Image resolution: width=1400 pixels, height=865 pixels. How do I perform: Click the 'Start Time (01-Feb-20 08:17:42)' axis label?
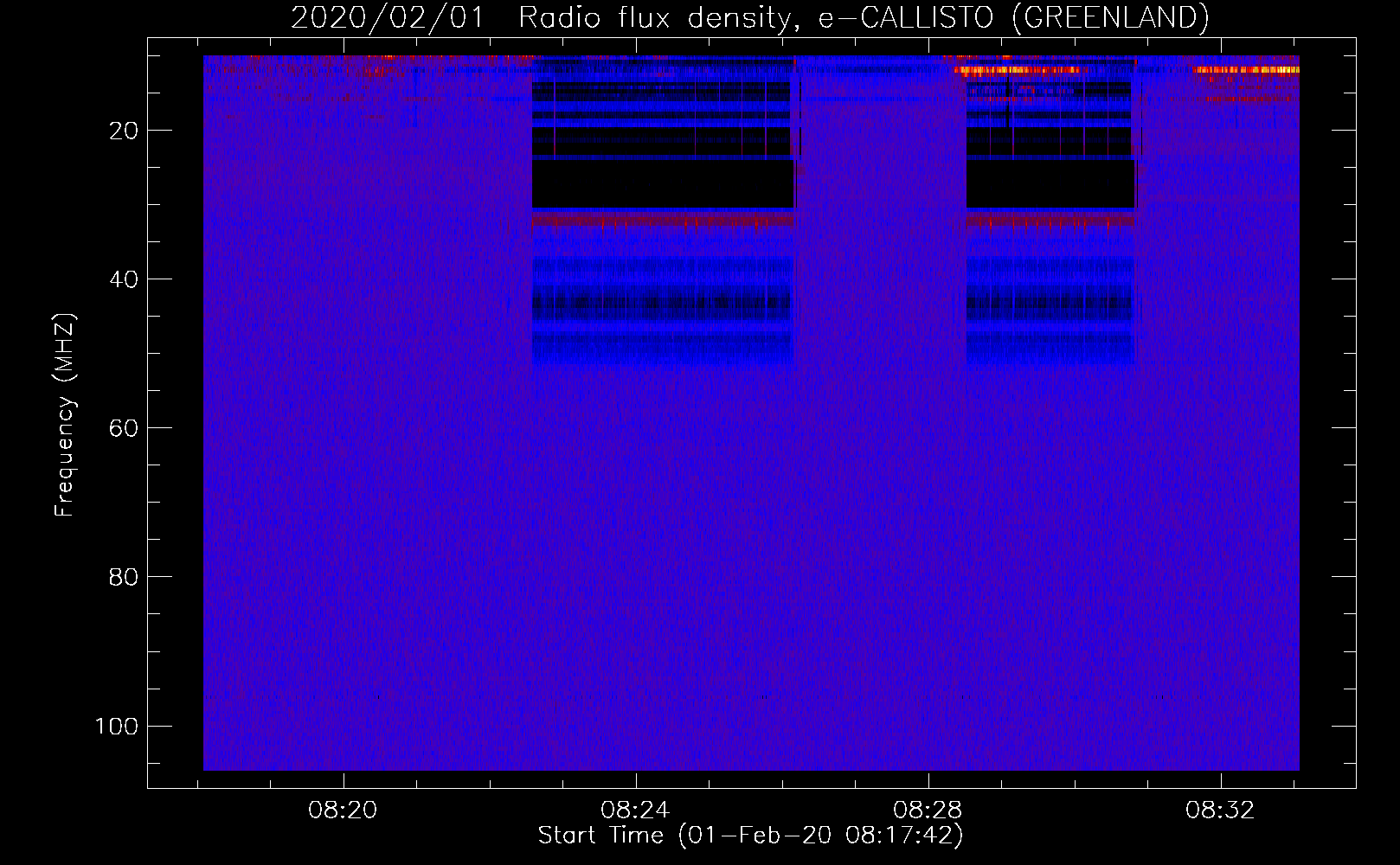pyautogui.click(x=750, y=836)
